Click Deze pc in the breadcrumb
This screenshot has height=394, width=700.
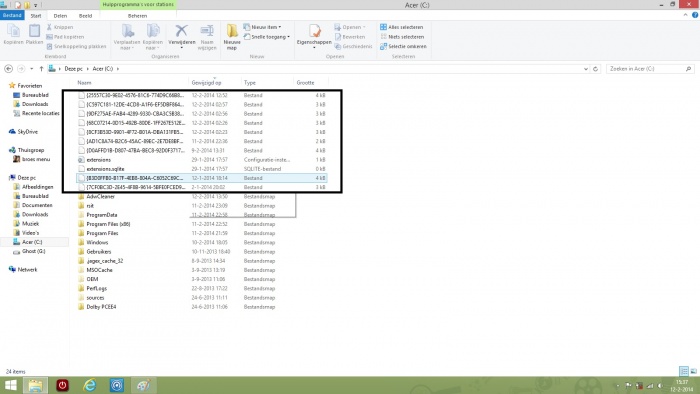[73, 69]
